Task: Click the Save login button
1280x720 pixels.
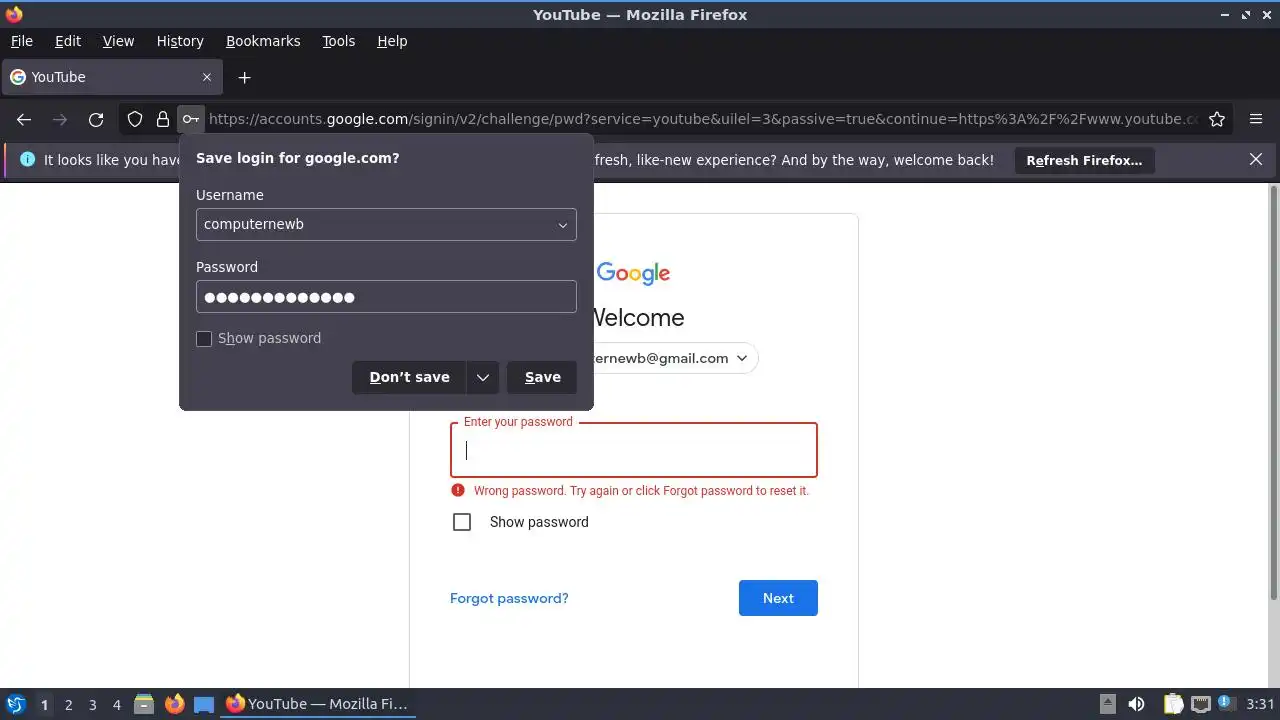Action: click(x=542, y=377)
